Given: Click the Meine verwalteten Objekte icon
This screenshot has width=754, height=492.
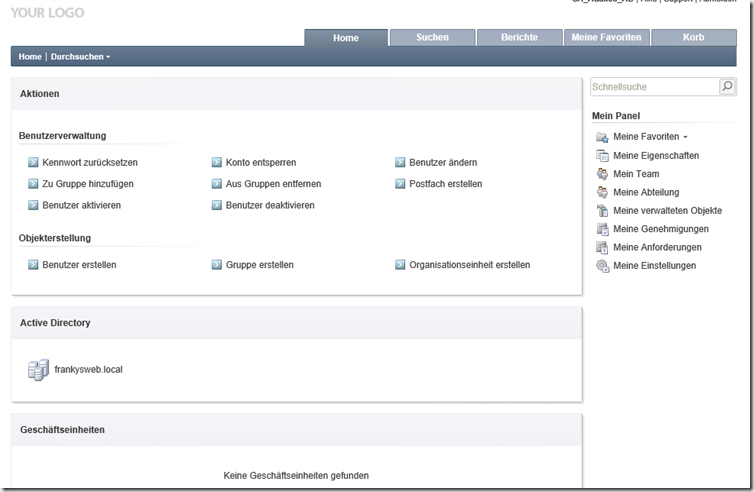Looking at the screenshot, I should (x=602, y=211).
